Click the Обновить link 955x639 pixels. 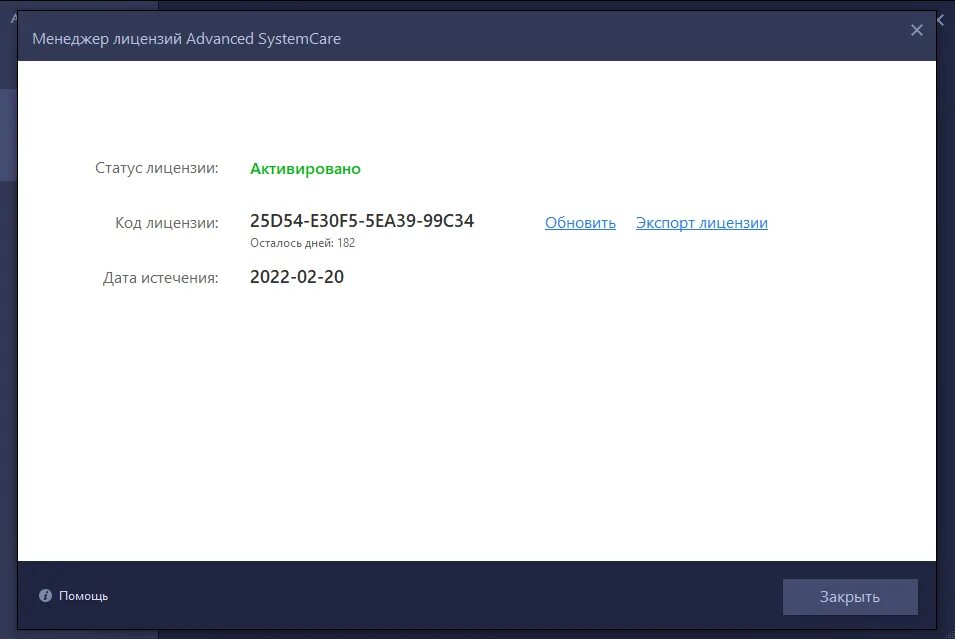point(580,223)
